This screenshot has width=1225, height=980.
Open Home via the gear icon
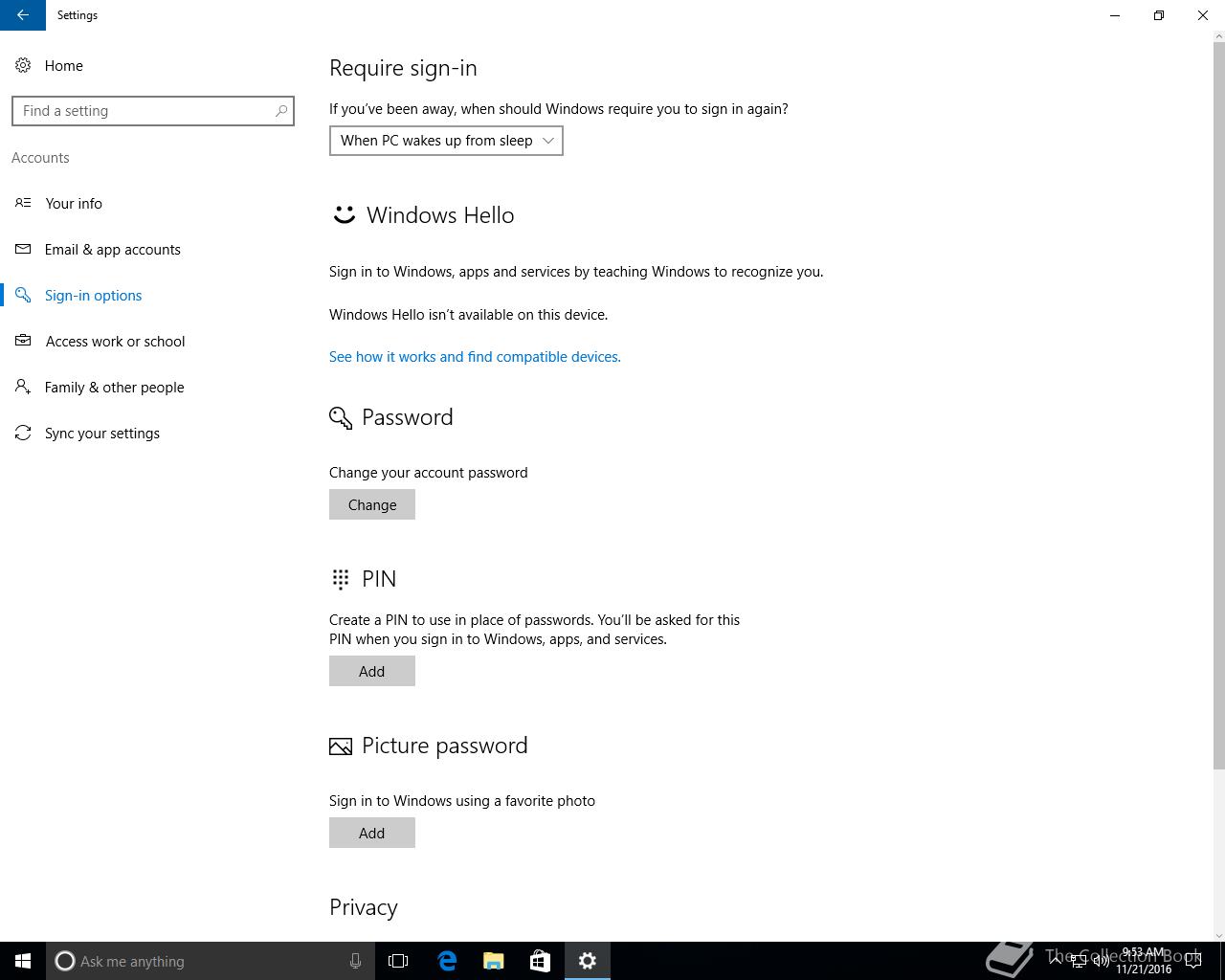[23, 65]
